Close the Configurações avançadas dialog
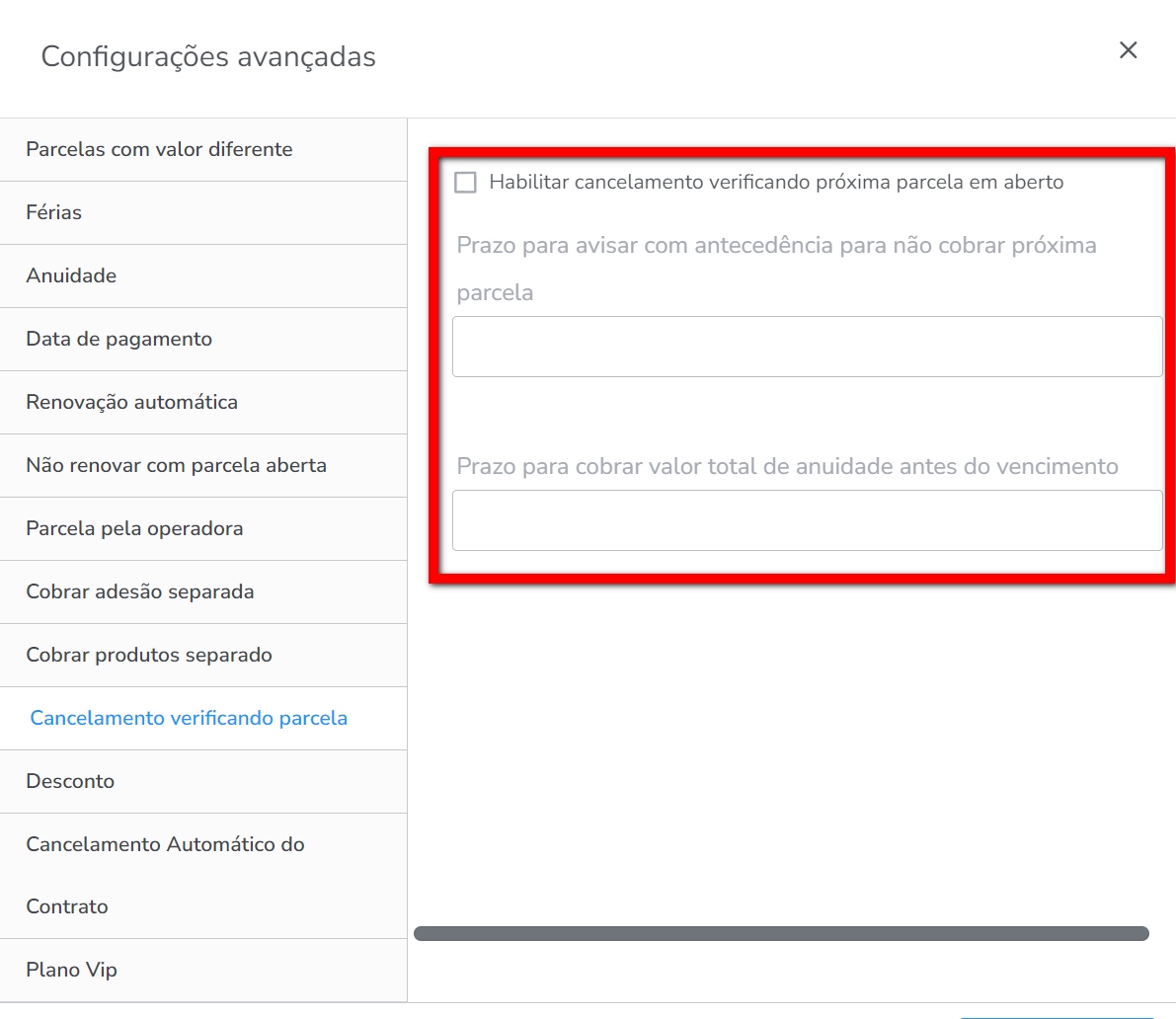Image resolution: width=1176 pixels, height=1019 pixels. pos(1128,50)
